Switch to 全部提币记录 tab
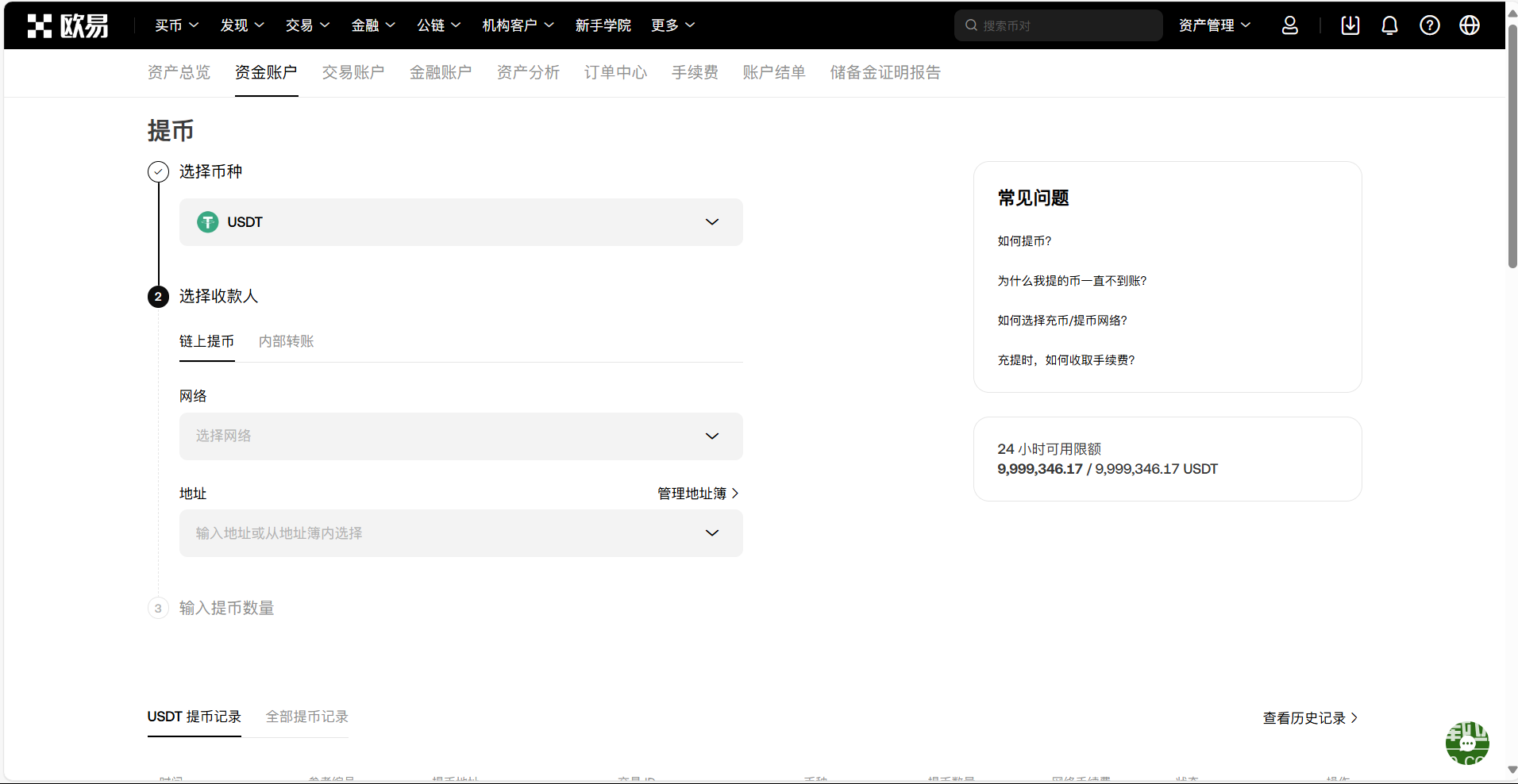The image size is (1518, 784). (x=306, y=717)
